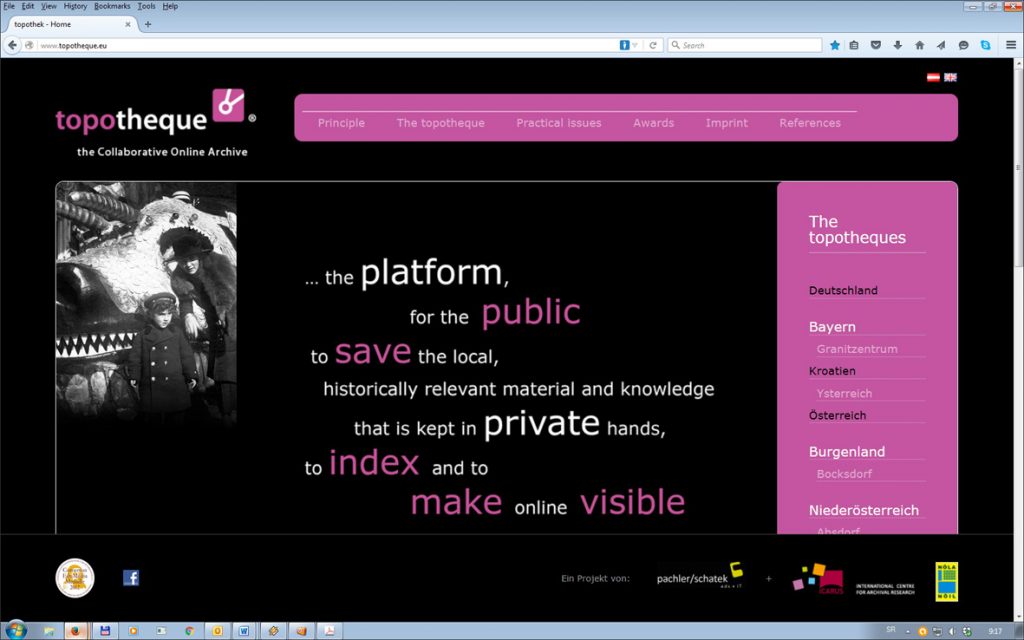This screenshot has height=640, width=1024.
Task: Open the Firefox hamburger menu
Action: (x=1011, y=45)
